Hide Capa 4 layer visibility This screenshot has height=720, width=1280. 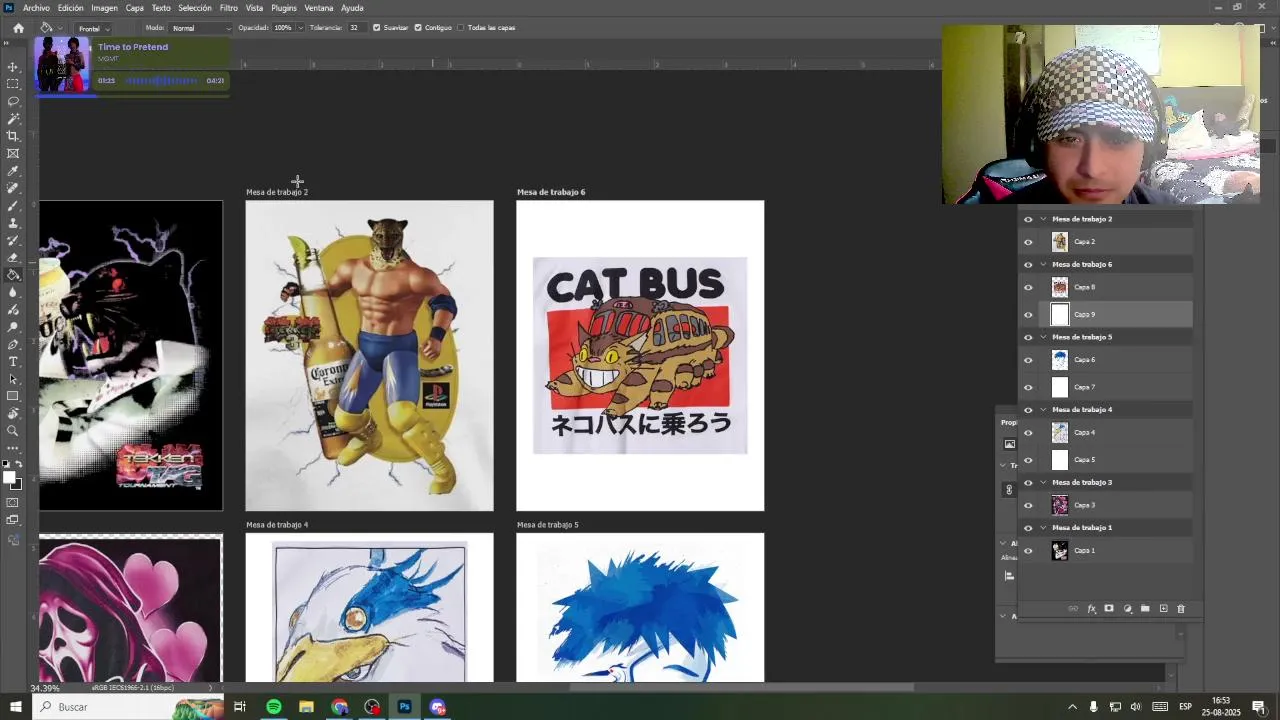click(x=1028, y=433)
